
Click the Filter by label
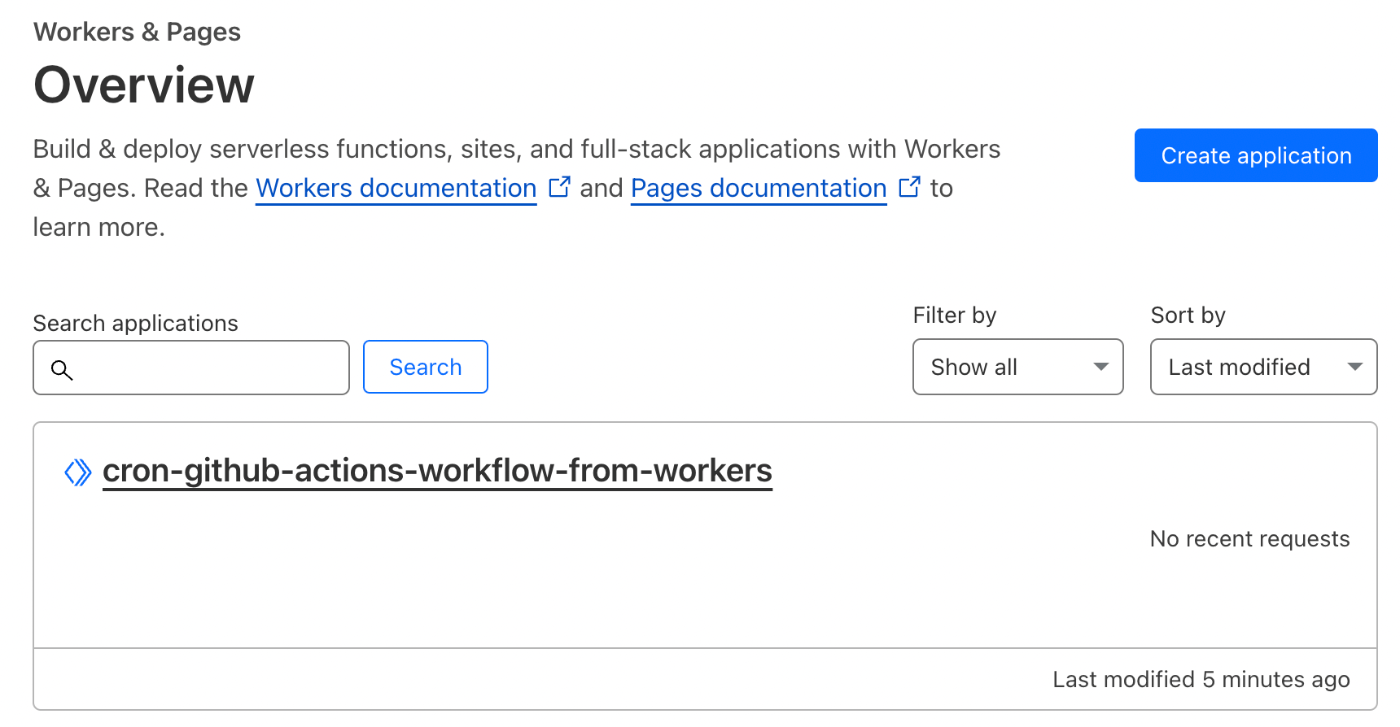tap(955, 315)
